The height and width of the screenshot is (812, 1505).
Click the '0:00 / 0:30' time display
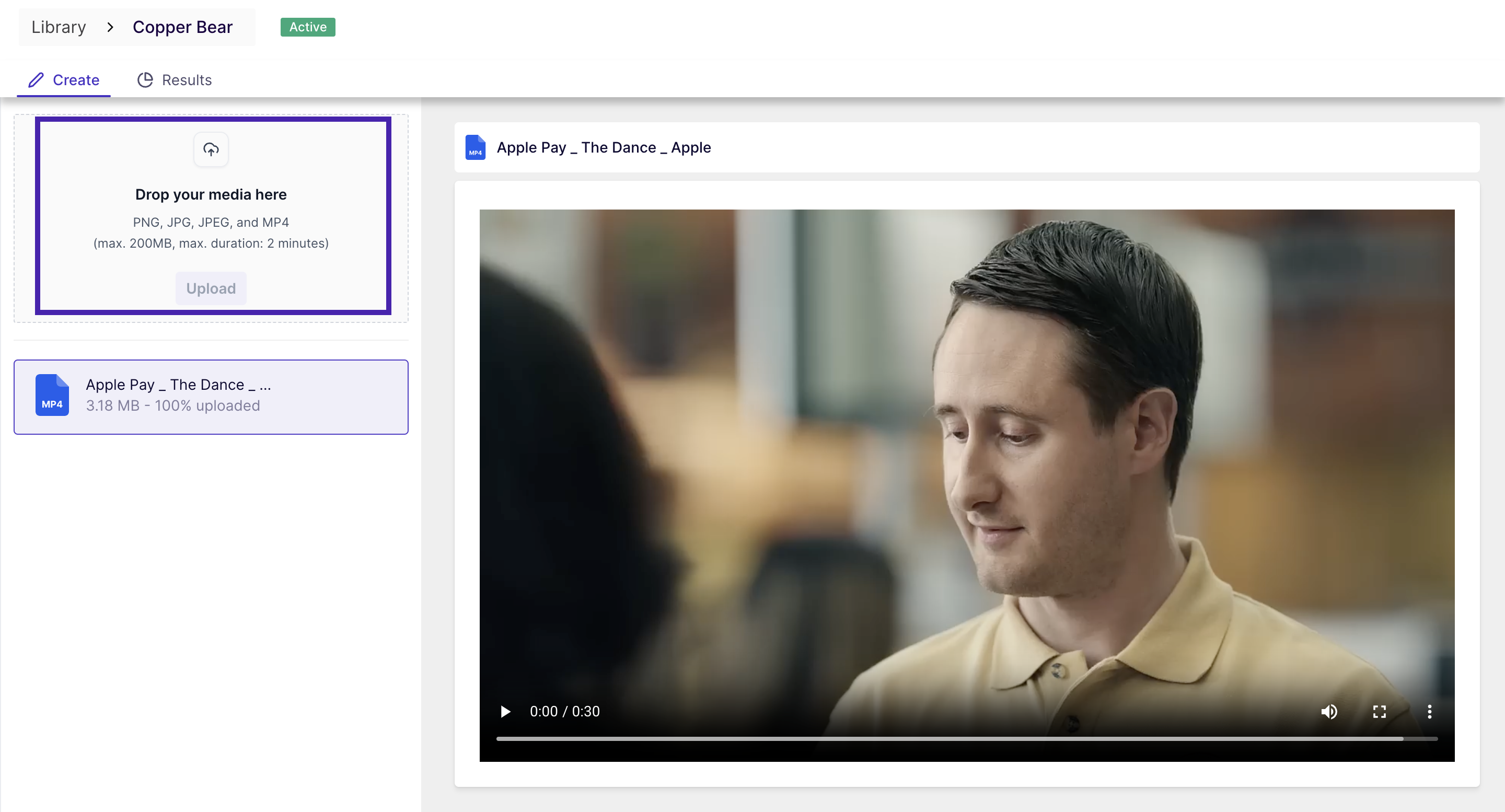point(564,711)
